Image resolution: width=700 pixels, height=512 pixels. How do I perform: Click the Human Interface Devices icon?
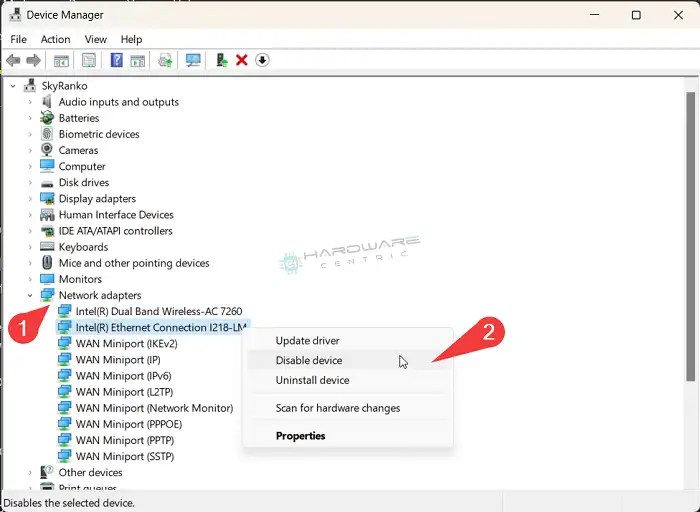pyautogui.click(x=47, y=215)
